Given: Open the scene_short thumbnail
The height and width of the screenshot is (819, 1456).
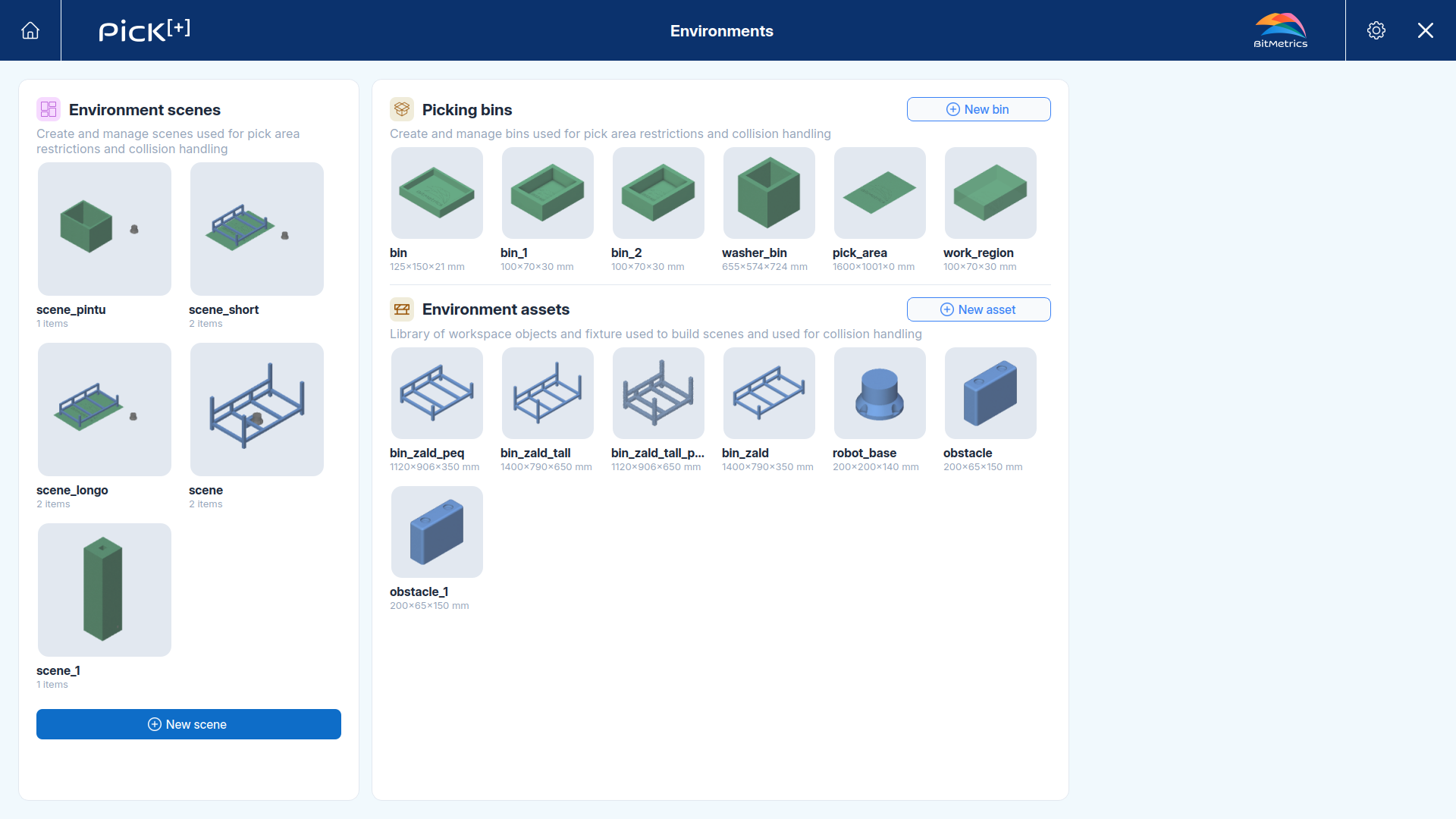Looking at the screenshot, I should pos(257,229).
